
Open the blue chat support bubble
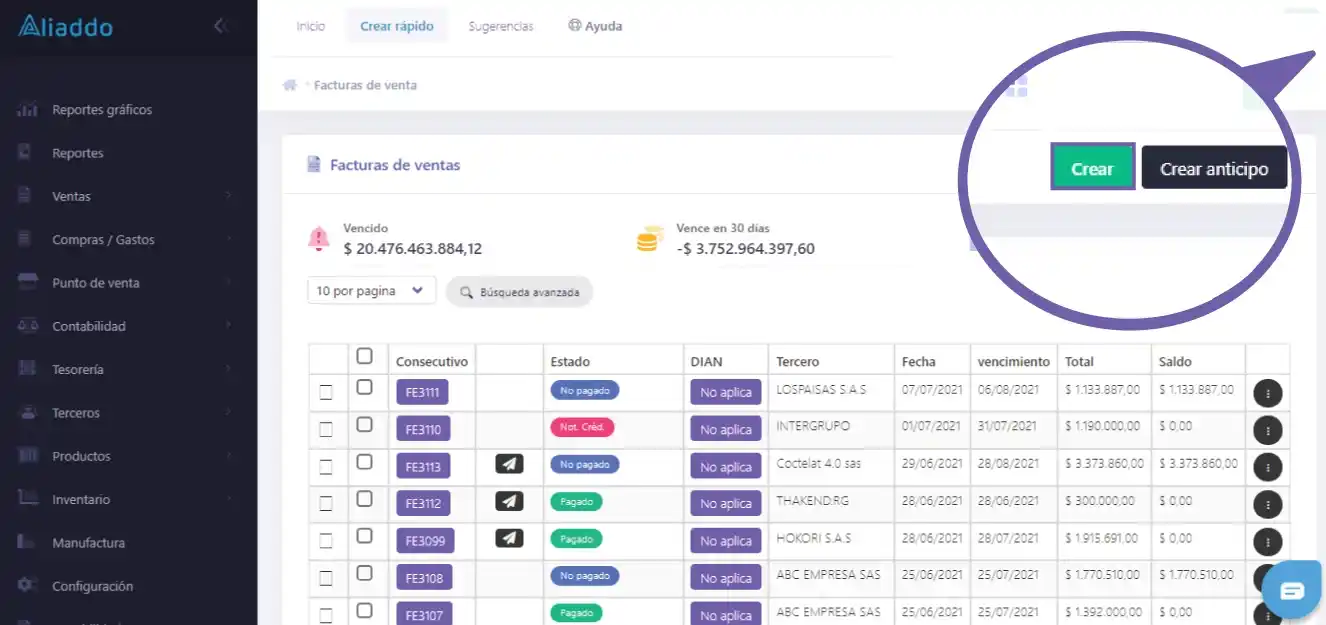point(1292,590)
